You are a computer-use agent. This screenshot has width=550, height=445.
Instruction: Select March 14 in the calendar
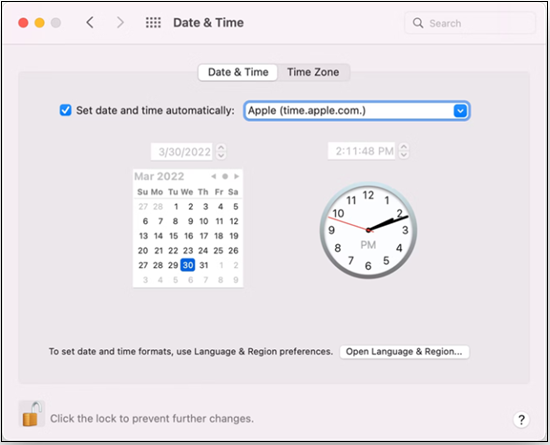tap(159, 236)
